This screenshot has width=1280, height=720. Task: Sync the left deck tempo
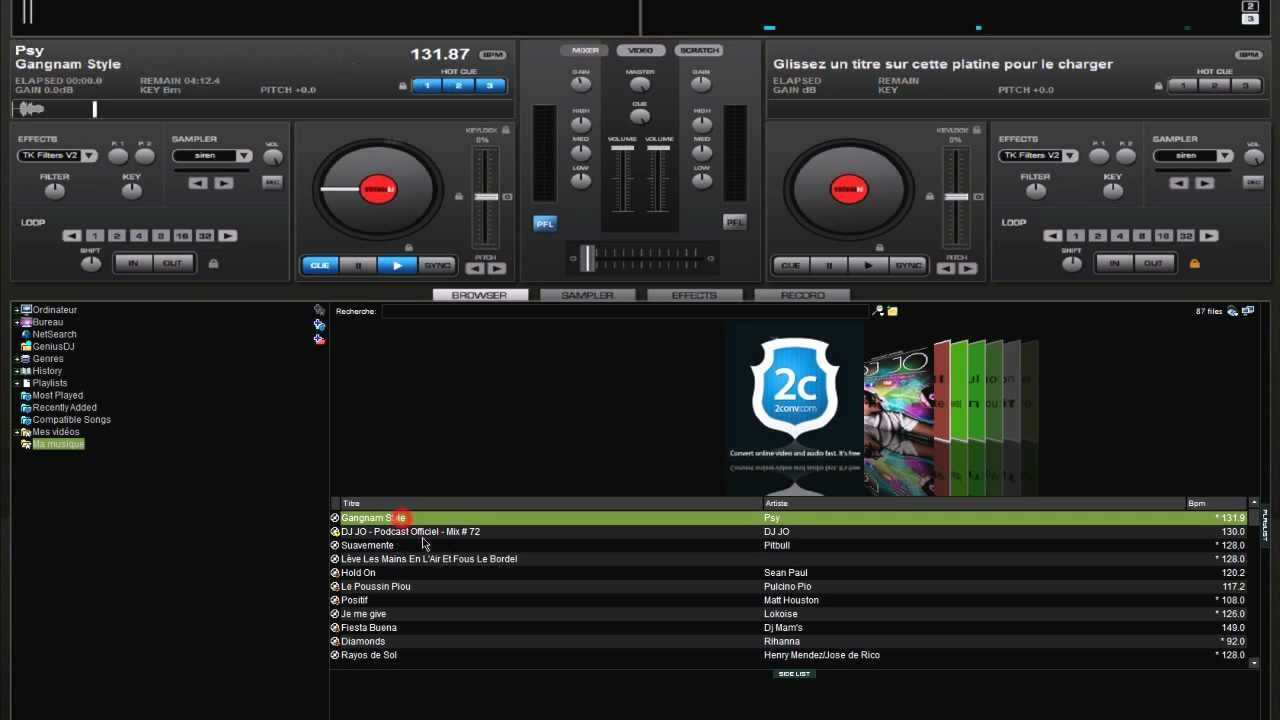pyautogui.click(x=436, y=265)
